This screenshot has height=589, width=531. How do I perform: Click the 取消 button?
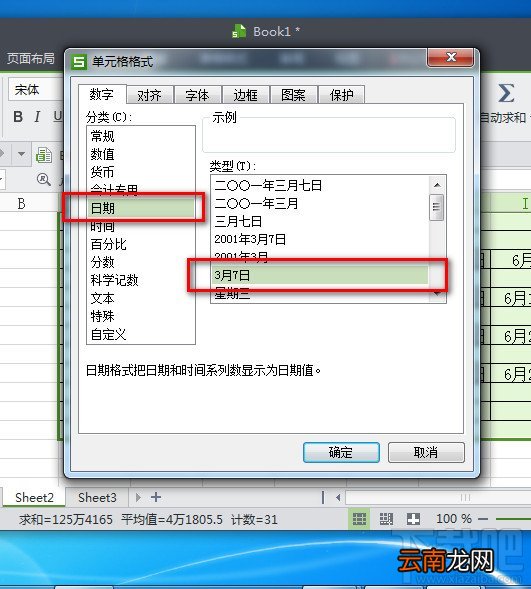pyautogui.click(x=426, y=452)
